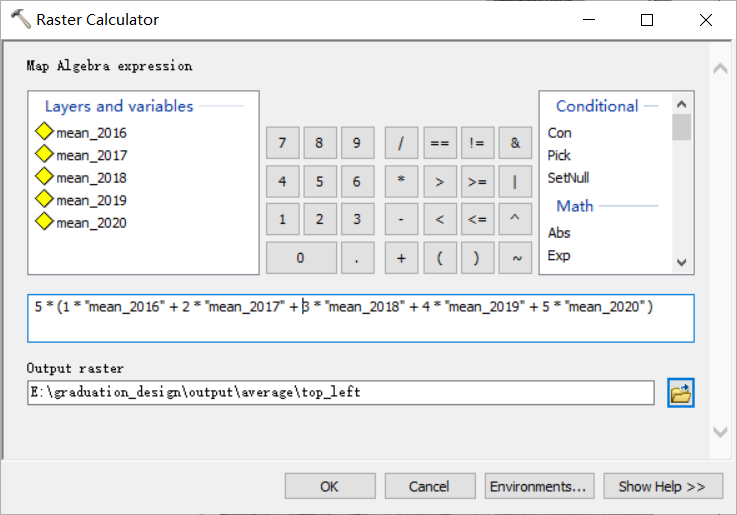The height and width of the screenshot is (515, 737).
Task: Insert the not-equal (!=) operator
Action: (477, 142)
